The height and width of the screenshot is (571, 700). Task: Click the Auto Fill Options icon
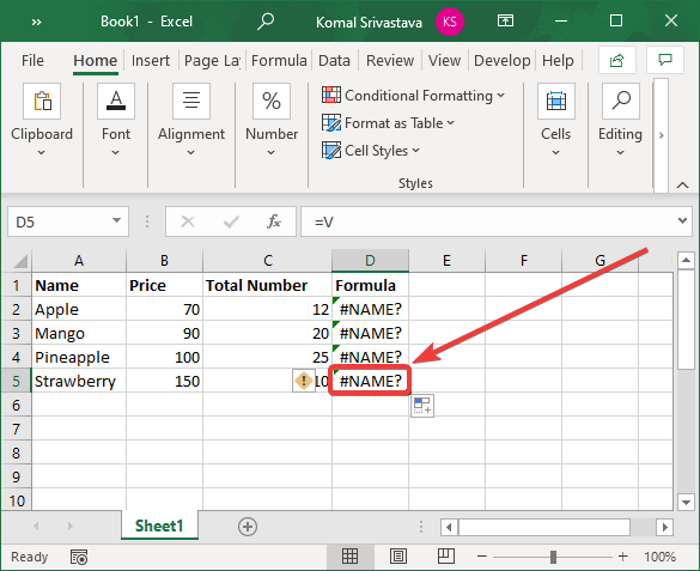pos(421,406)
